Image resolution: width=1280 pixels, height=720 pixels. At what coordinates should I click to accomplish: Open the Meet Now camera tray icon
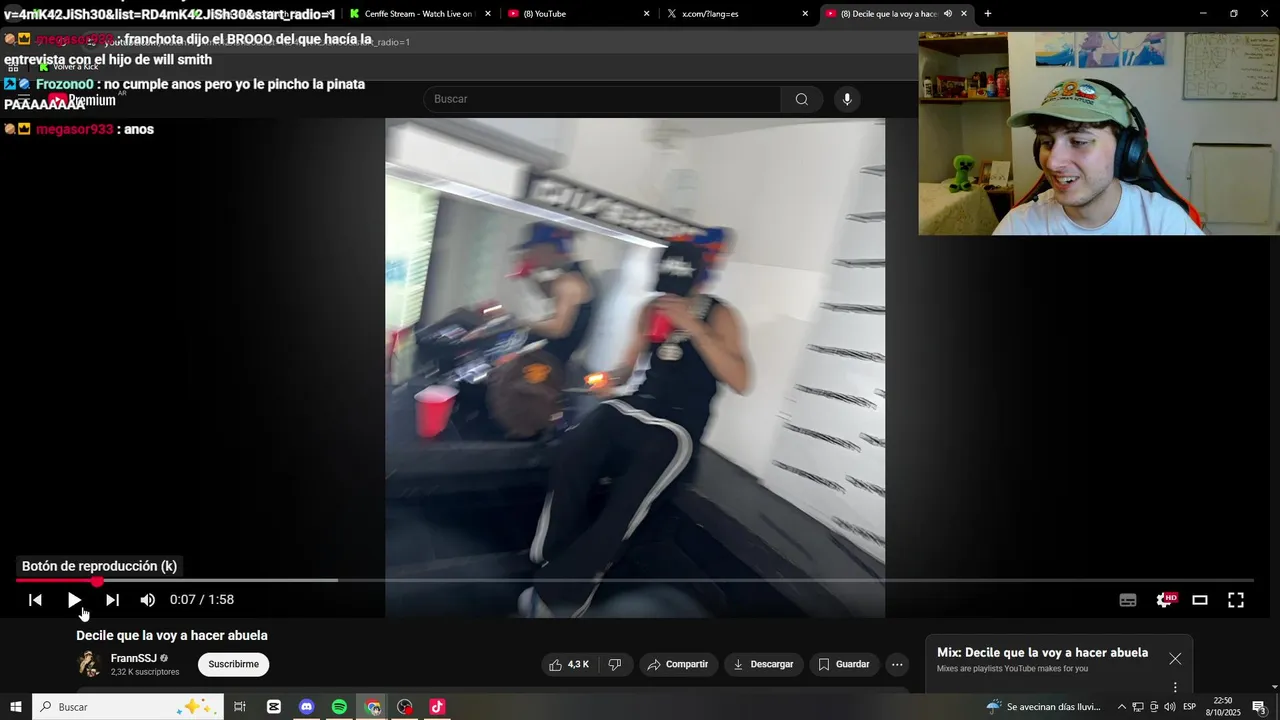click(x=1154, y=707)
